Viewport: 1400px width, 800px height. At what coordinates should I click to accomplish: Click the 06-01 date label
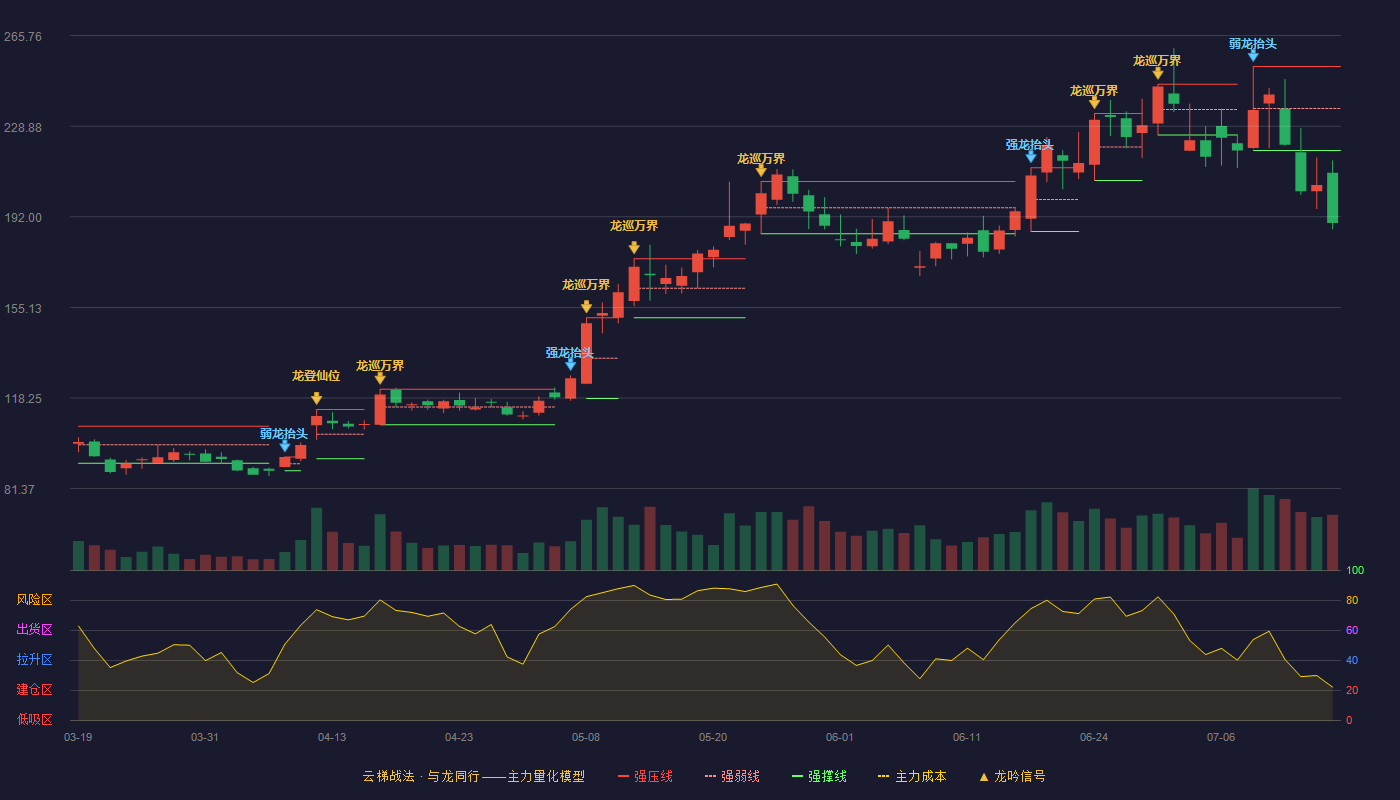pyautogui.click(x=840, y=737)
